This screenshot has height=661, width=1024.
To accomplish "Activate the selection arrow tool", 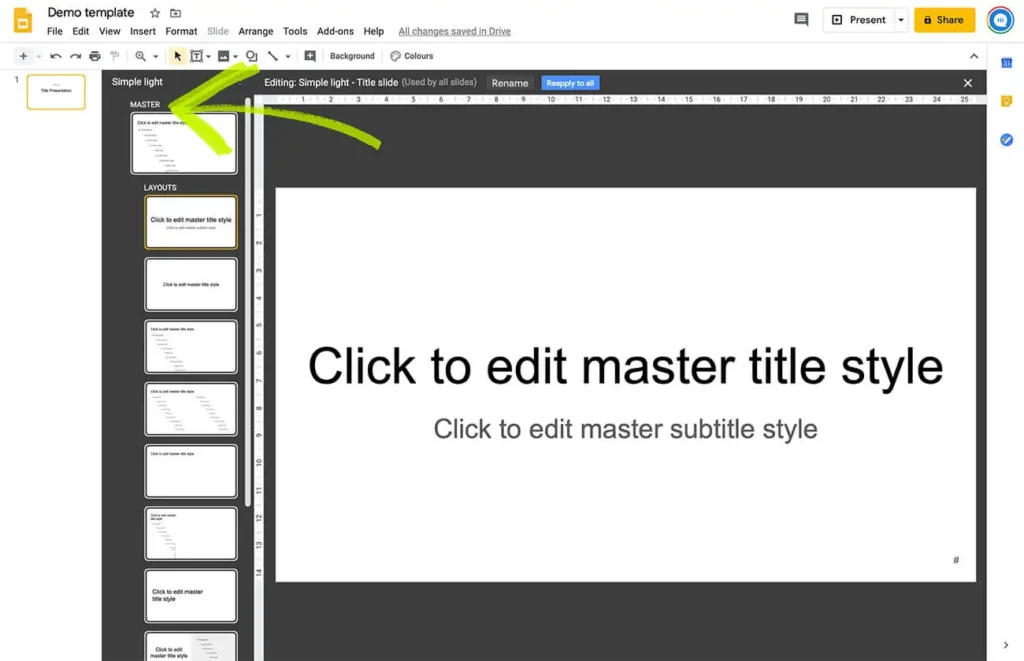I will [178, 56].
